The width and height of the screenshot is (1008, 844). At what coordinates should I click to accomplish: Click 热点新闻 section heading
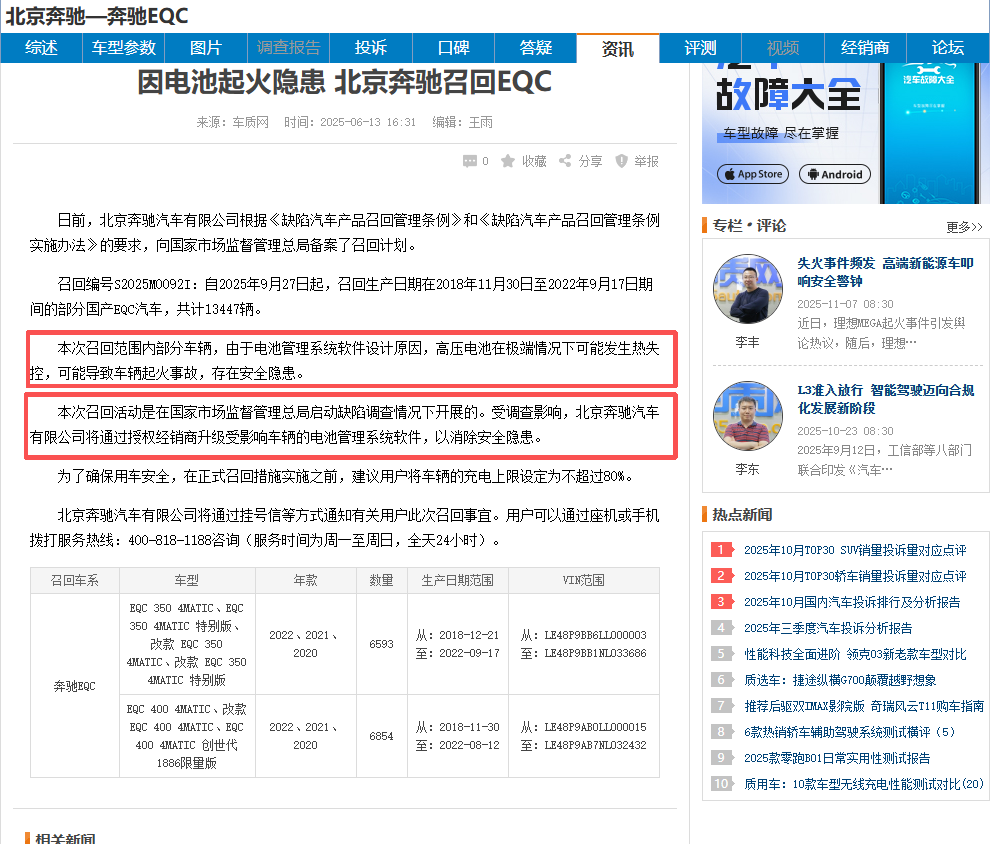click(742, 515)
